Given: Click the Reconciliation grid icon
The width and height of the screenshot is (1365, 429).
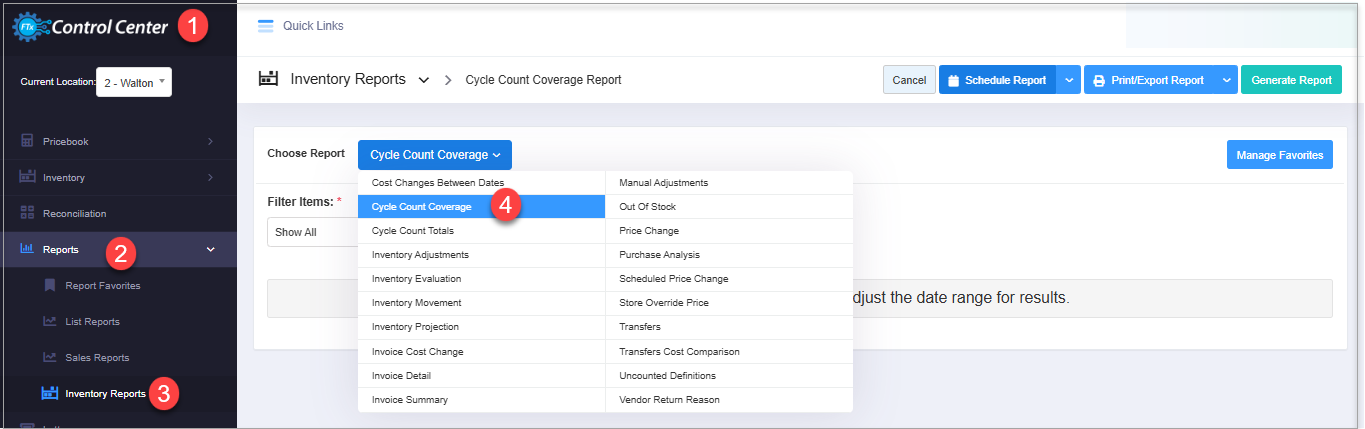Looking at the screenshot, I should (27, 214).
